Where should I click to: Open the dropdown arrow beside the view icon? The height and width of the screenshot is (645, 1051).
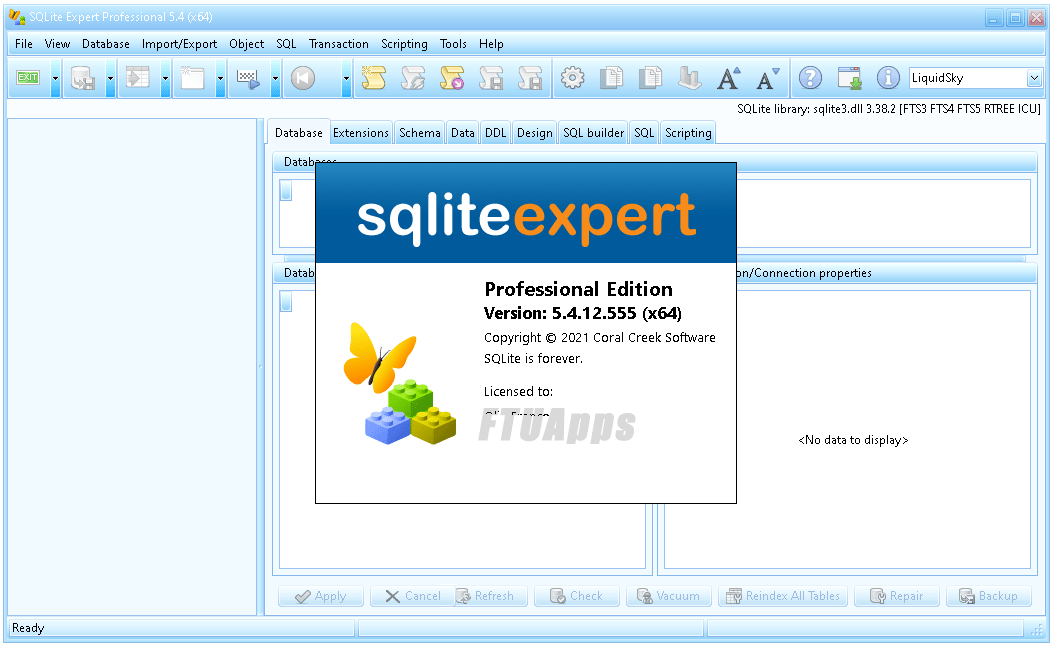tap(221, 78)
